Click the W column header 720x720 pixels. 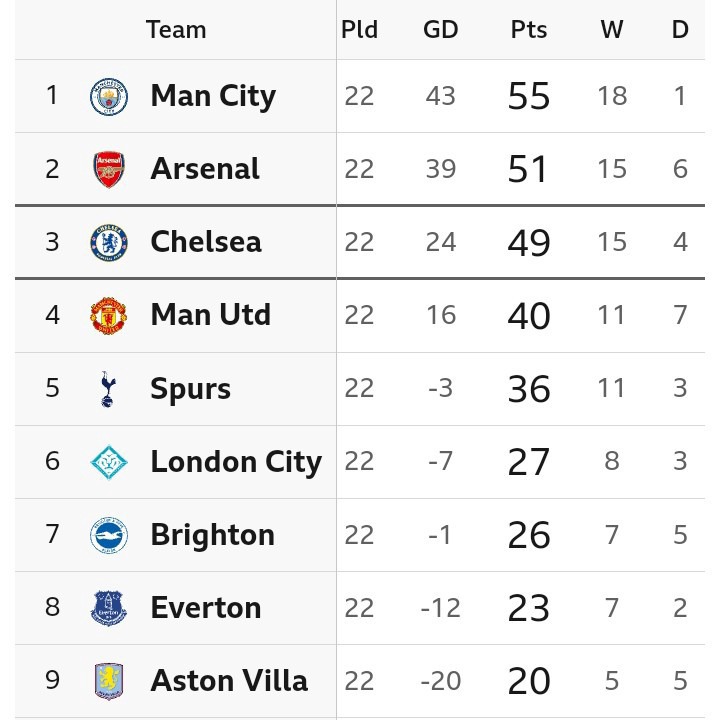point(612,30)
